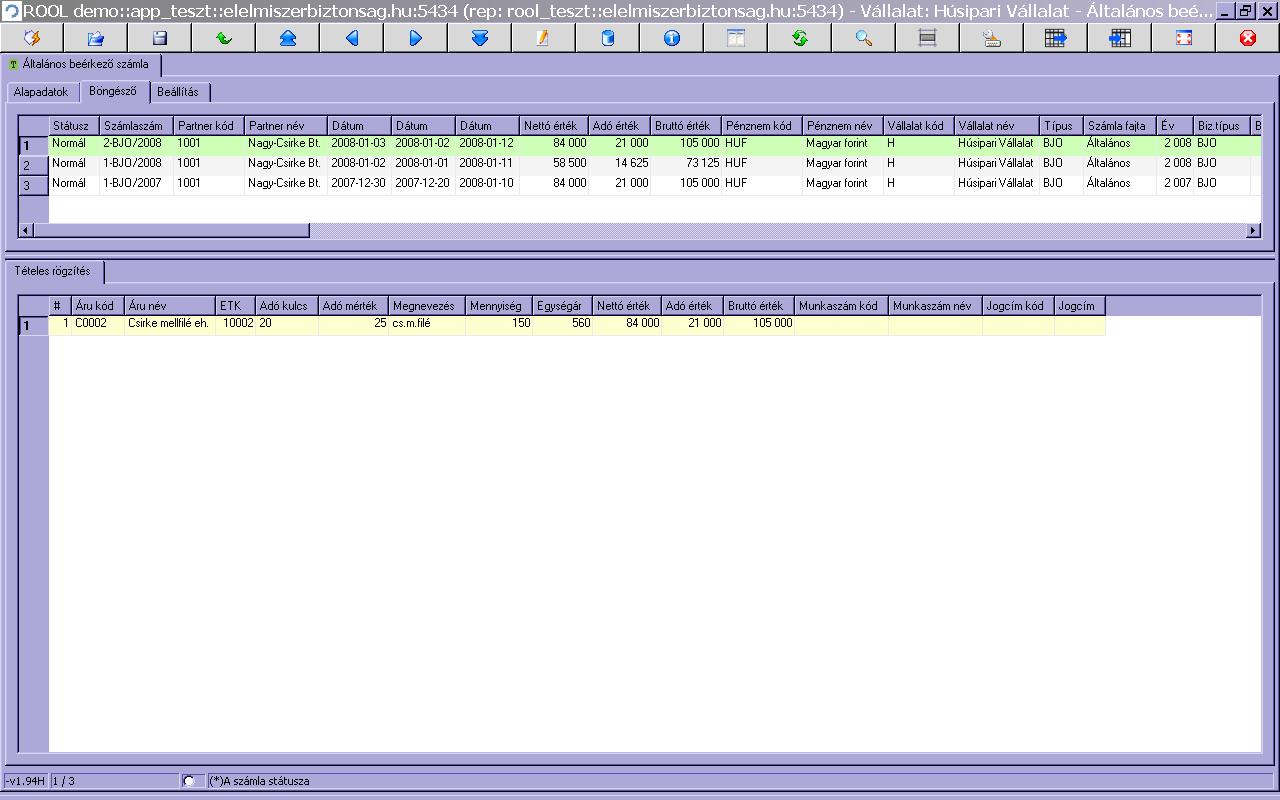The image size is (1280, 800).
Task: Toggle the status bar radio indicator
Action: pyautogui.click(x=188, y=781)
